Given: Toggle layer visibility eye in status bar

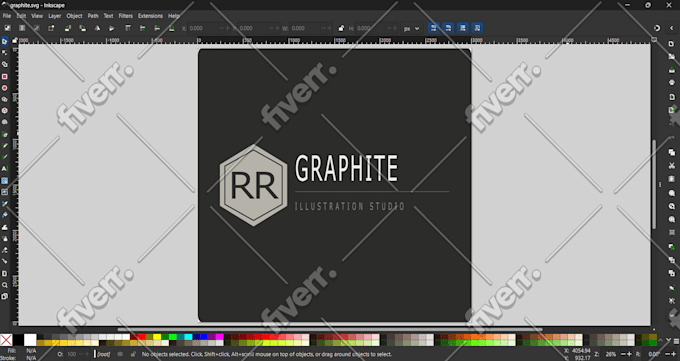Looking at the screenshot, I should [120, 354].
